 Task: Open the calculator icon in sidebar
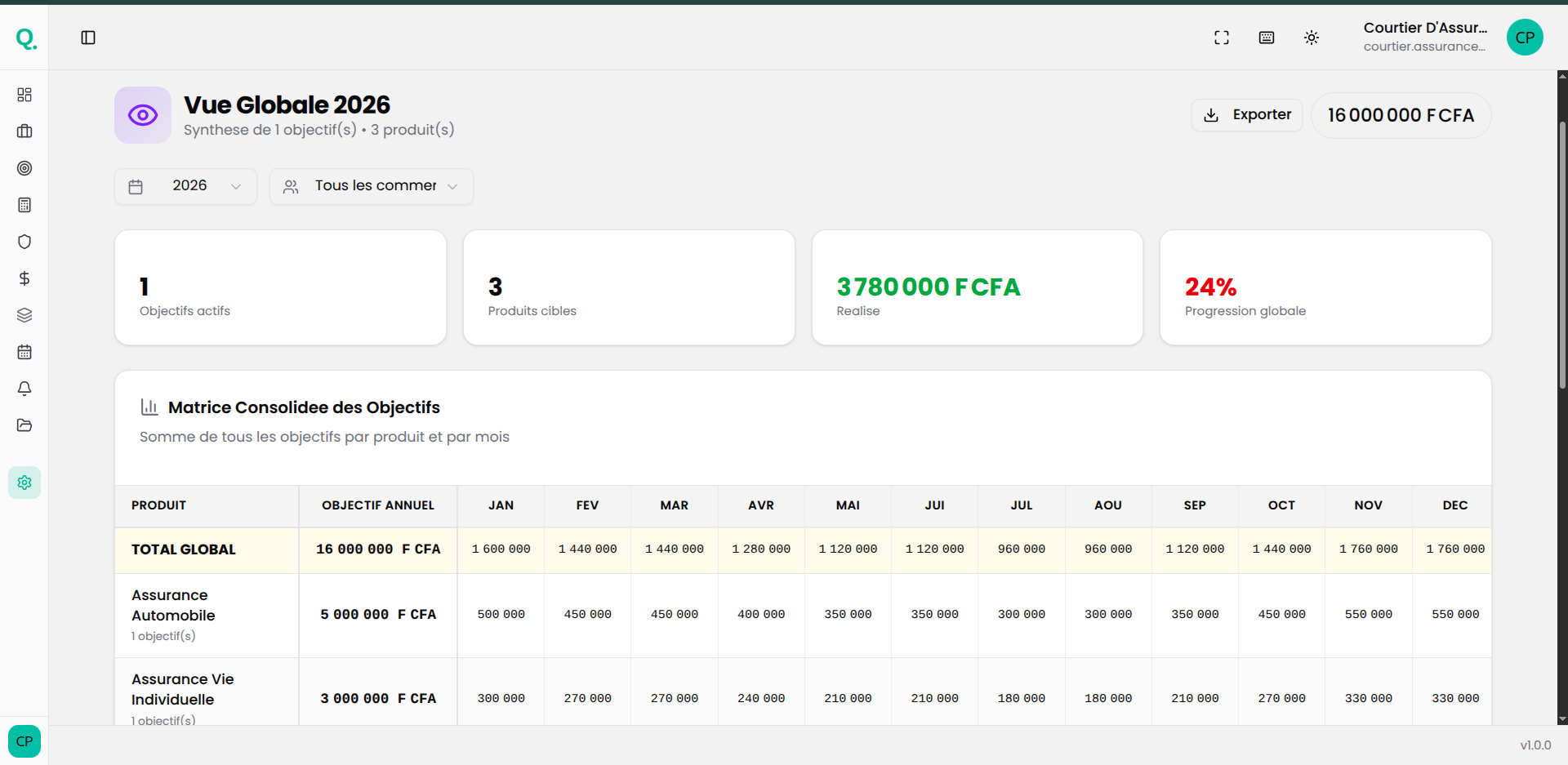click(x=24, y=205)
